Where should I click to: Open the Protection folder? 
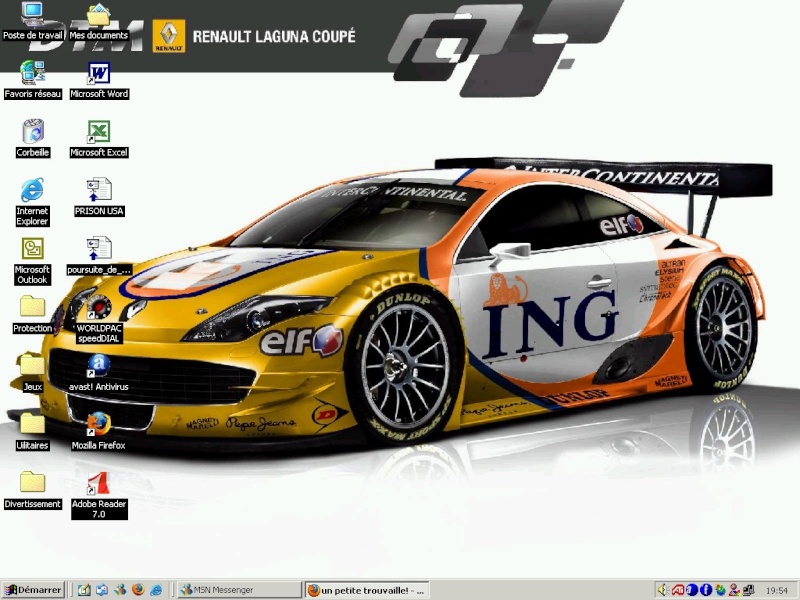[33, 314]
